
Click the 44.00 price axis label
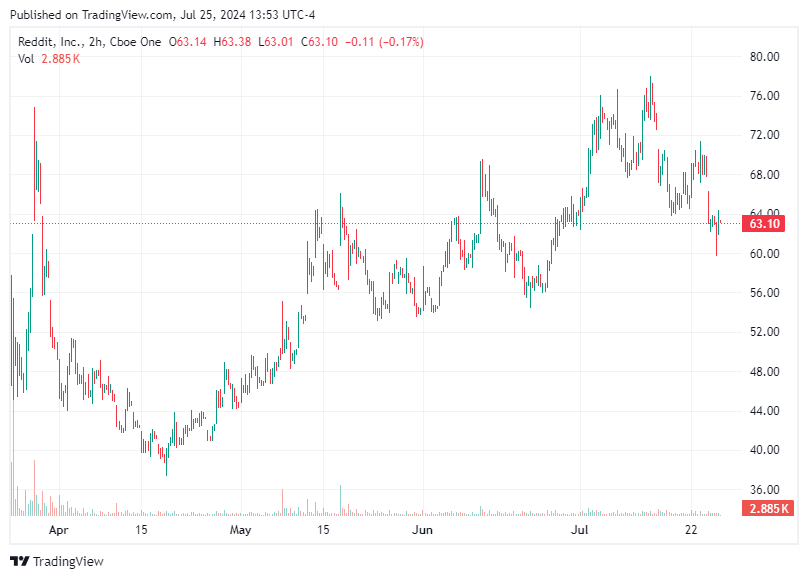coord(765,411)
